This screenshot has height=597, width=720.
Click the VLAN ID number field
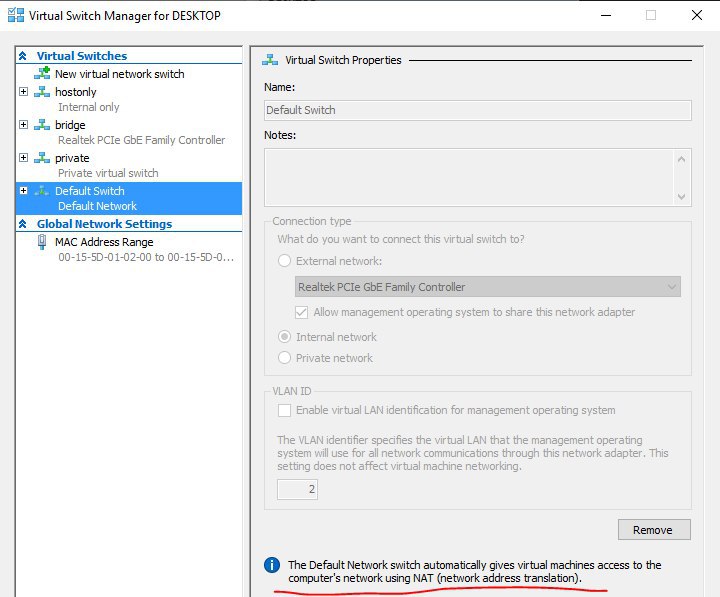pos(297,489)
